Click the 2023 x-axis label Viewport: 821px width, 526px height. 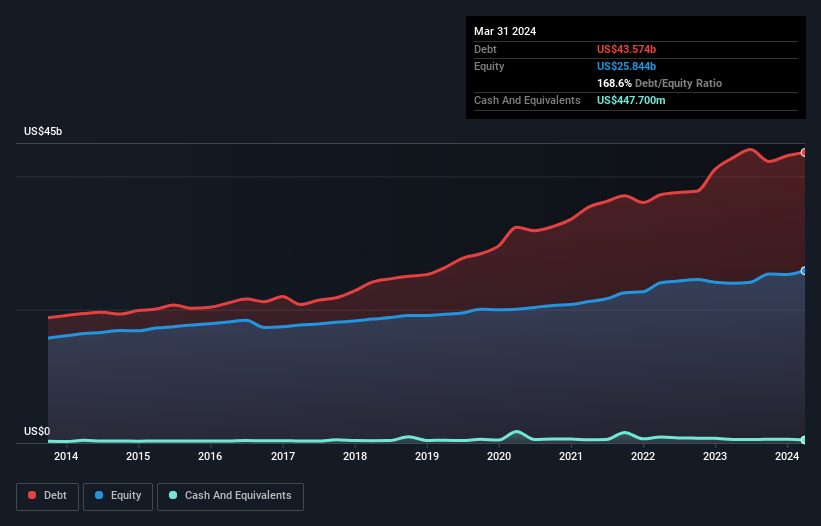click(x=715, y=456)
